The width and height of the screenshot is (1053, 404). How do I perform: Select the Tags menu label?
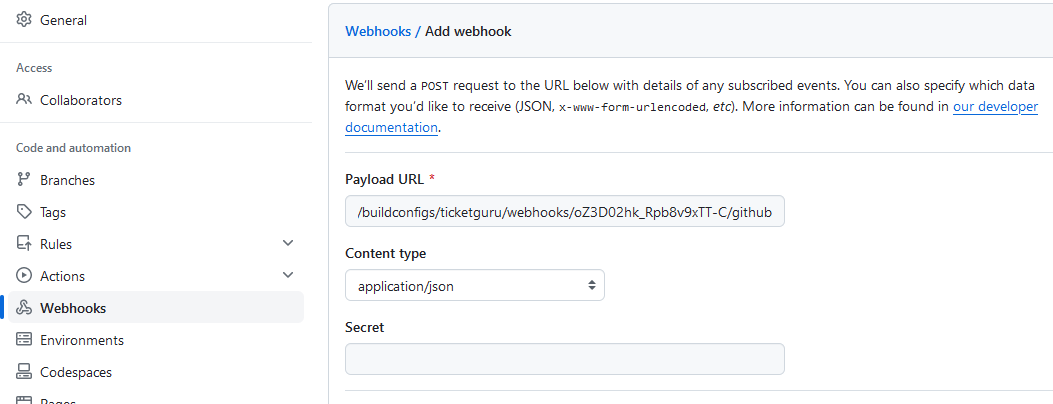(x=53, y=212)
